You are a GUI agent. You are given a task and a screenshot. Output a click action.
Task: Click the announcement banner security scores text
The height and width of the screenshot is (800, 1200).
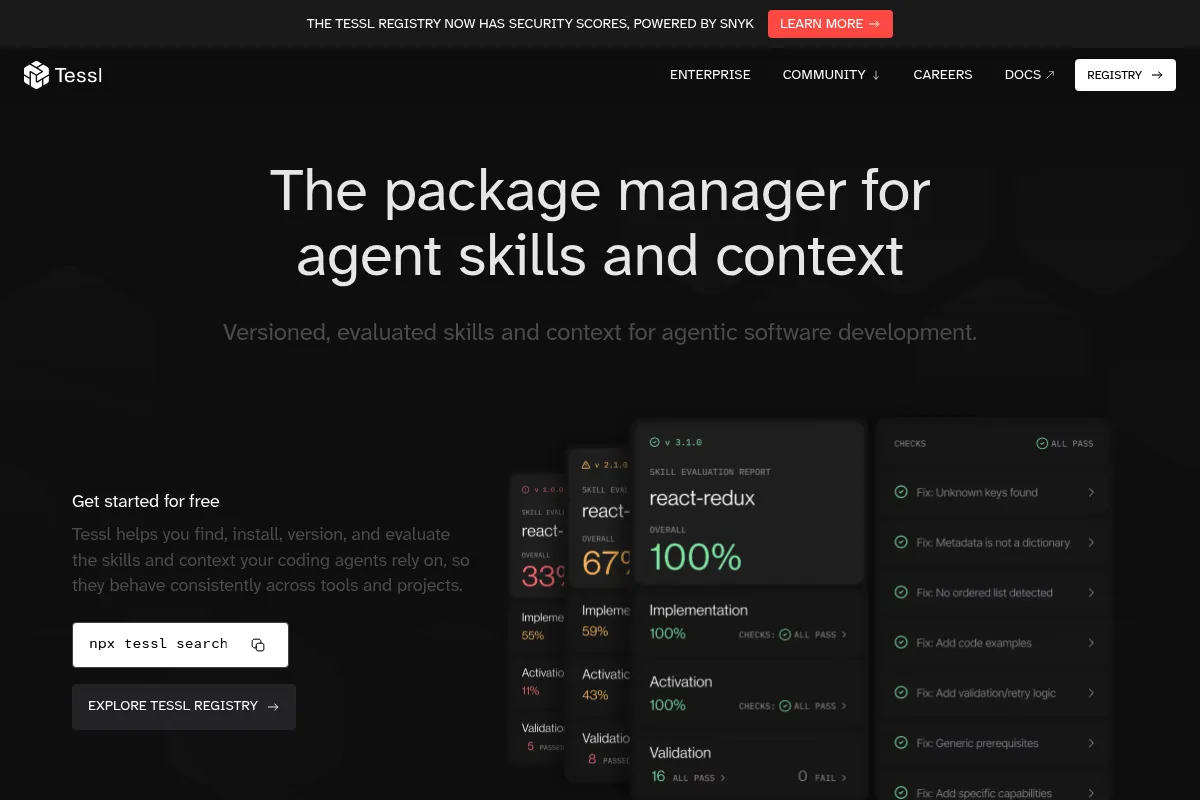(x=530, y=24)
